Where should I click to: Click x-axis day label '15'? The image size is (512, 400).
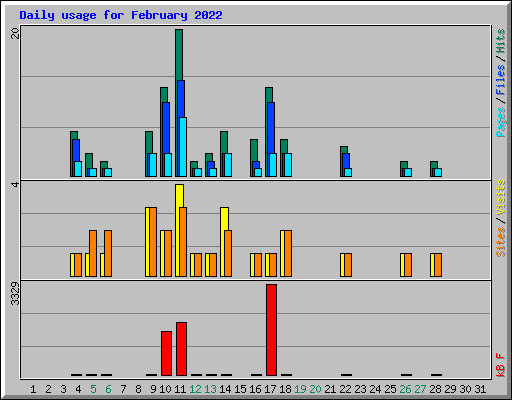click(x=240, y=389)
